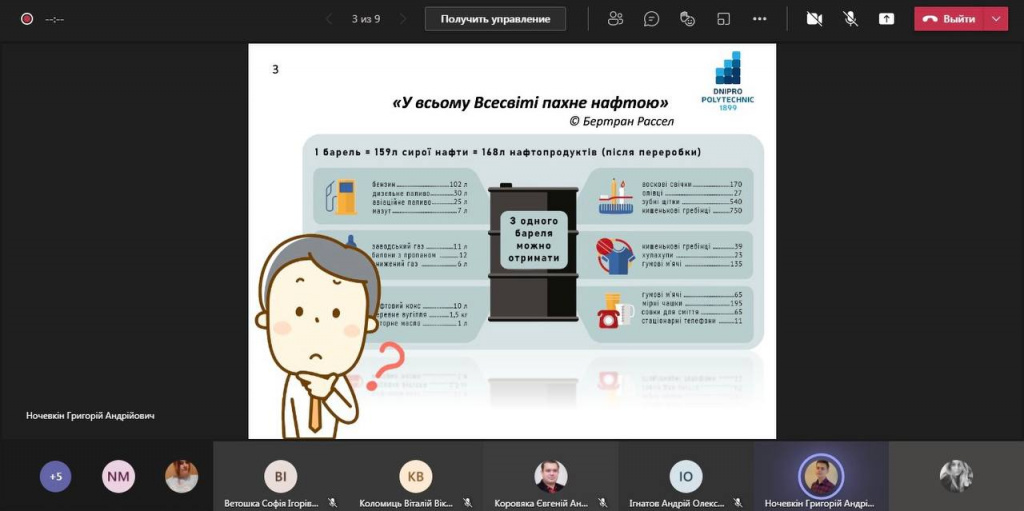Unmute the microphone in the toolbar
Viewport: 1024px width, 511px height.
[x=850, y=19]
